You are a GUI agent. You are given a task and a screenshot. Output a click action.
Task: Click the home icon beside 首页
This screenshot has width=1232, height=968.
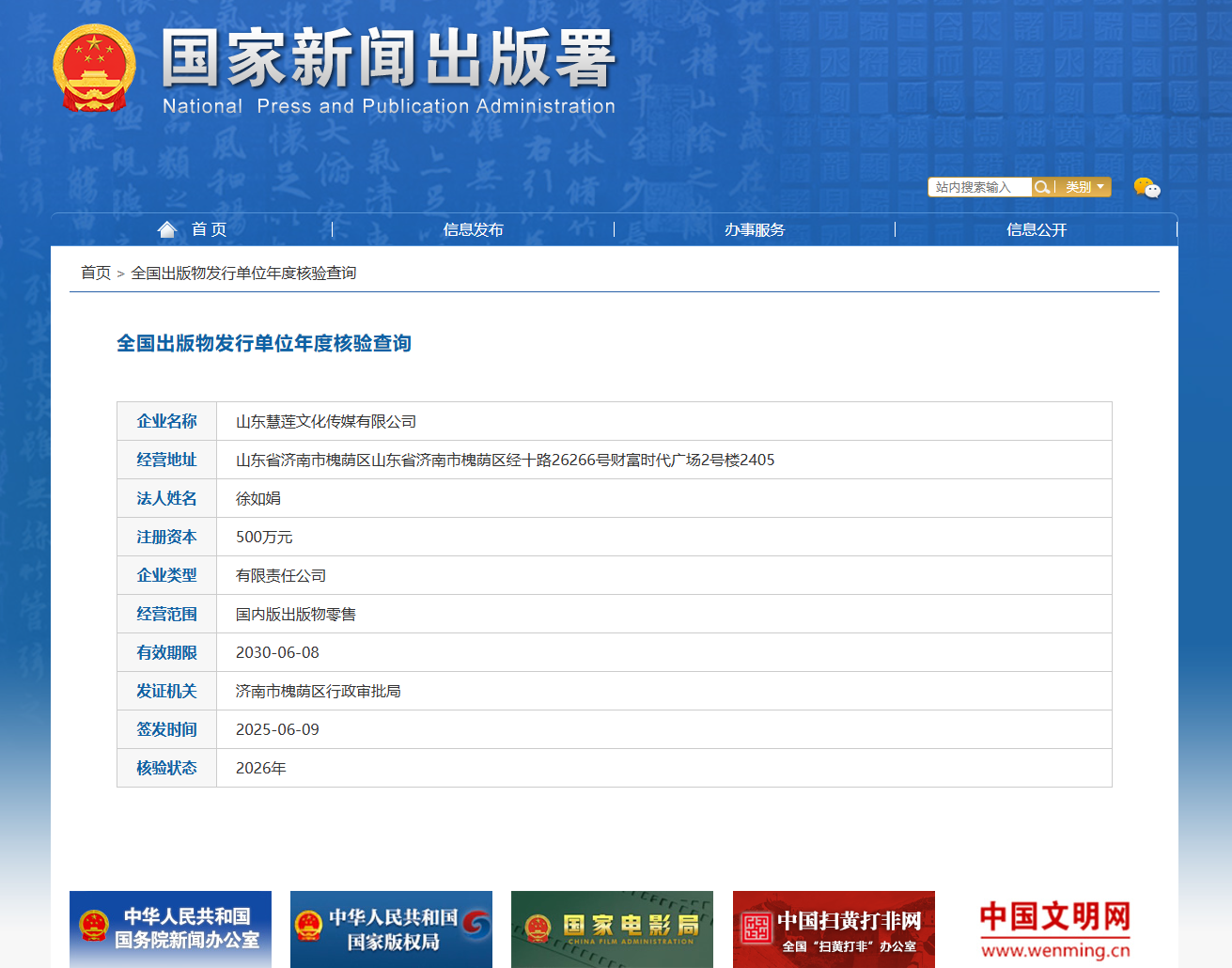click(x=167, y=229)
